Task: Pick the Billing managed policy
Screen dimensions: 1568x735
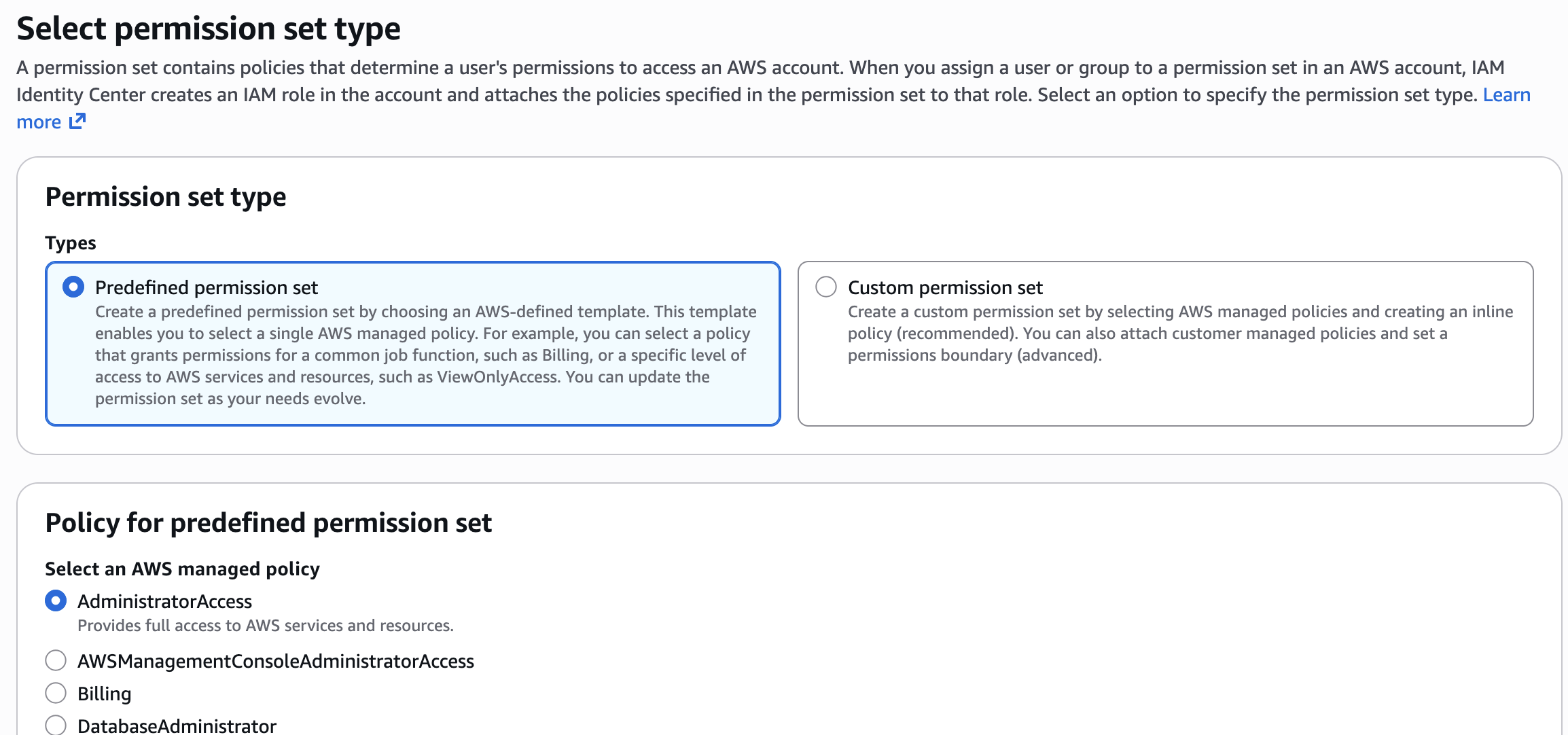Action: pyautogui.click(x=55, y=693)
